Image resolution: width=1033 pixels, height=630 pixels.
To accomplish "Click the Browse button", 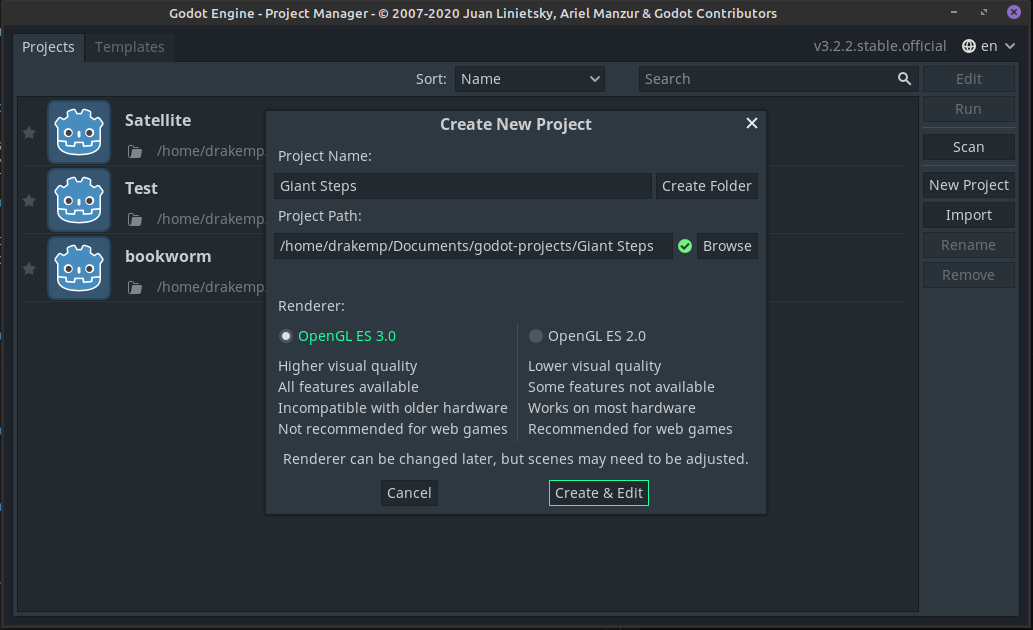I will coord(727,246).
